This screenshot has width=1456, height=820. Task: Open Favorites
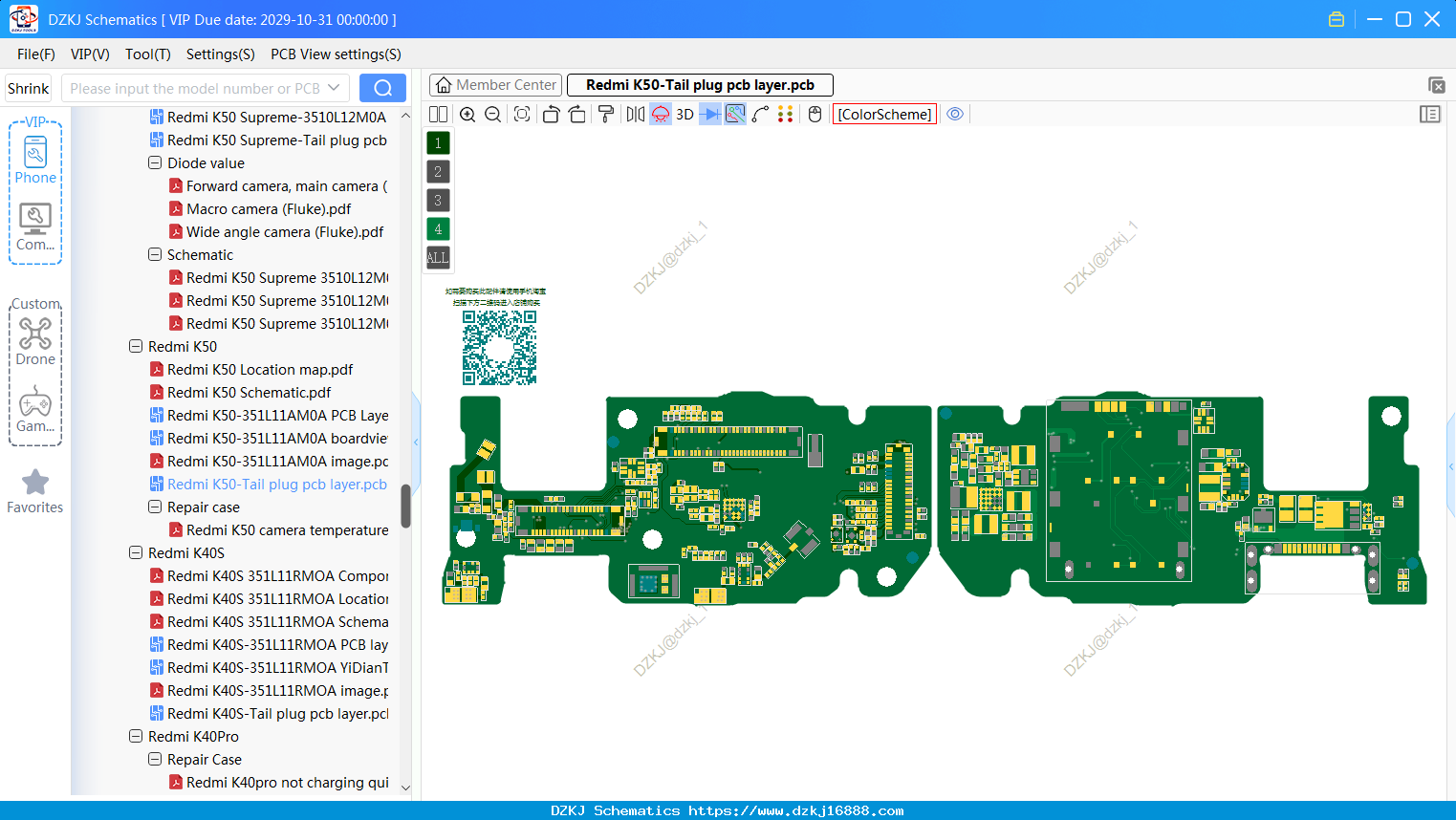pos(35,491)
